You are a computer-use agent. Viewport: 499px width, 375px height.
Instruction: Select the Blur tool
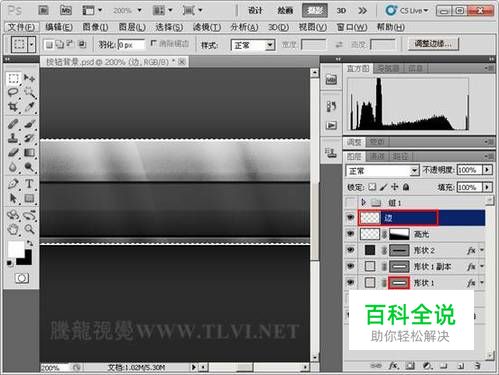coord(13,167)
